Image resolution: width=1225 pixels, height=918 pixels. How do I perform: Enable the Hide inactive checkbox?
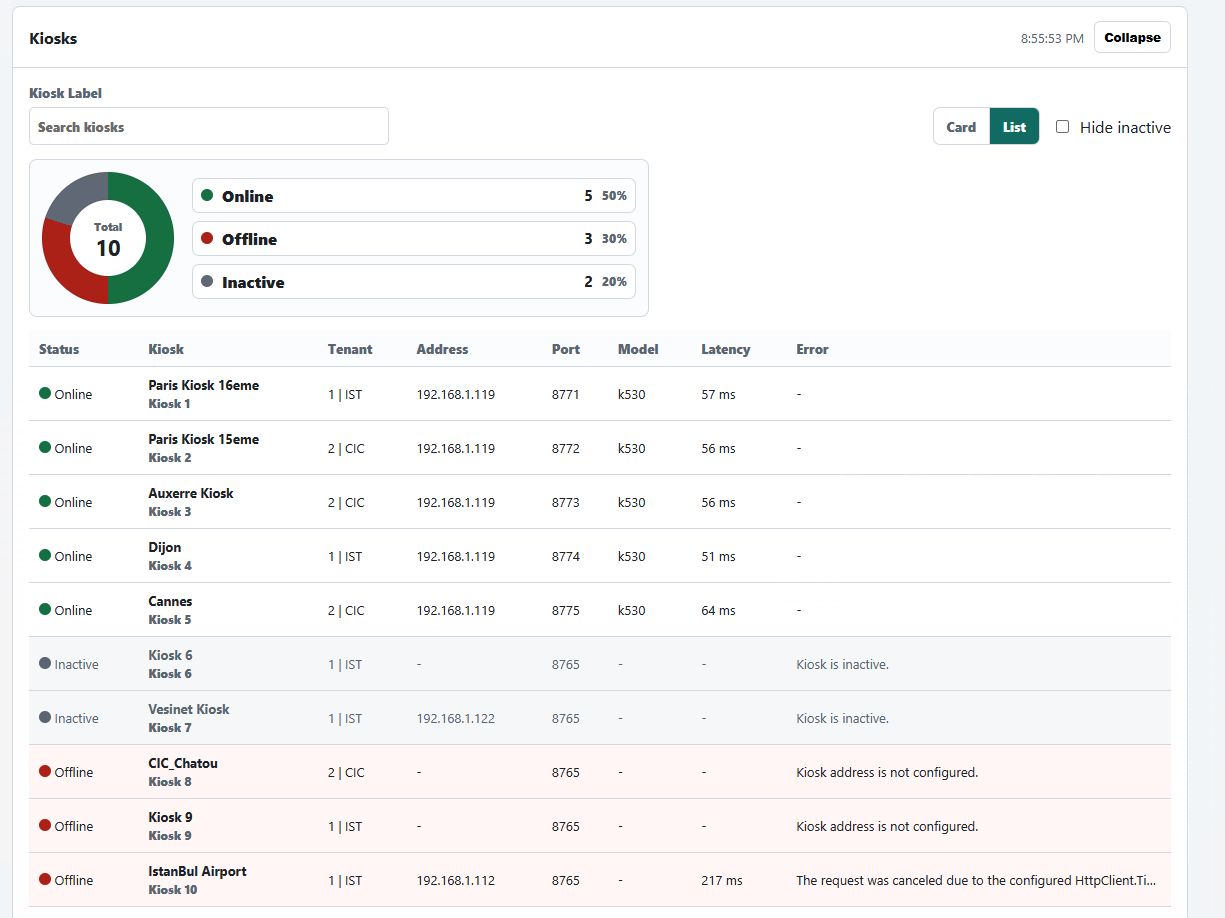pyautogui.click(x=1063, y=127)
